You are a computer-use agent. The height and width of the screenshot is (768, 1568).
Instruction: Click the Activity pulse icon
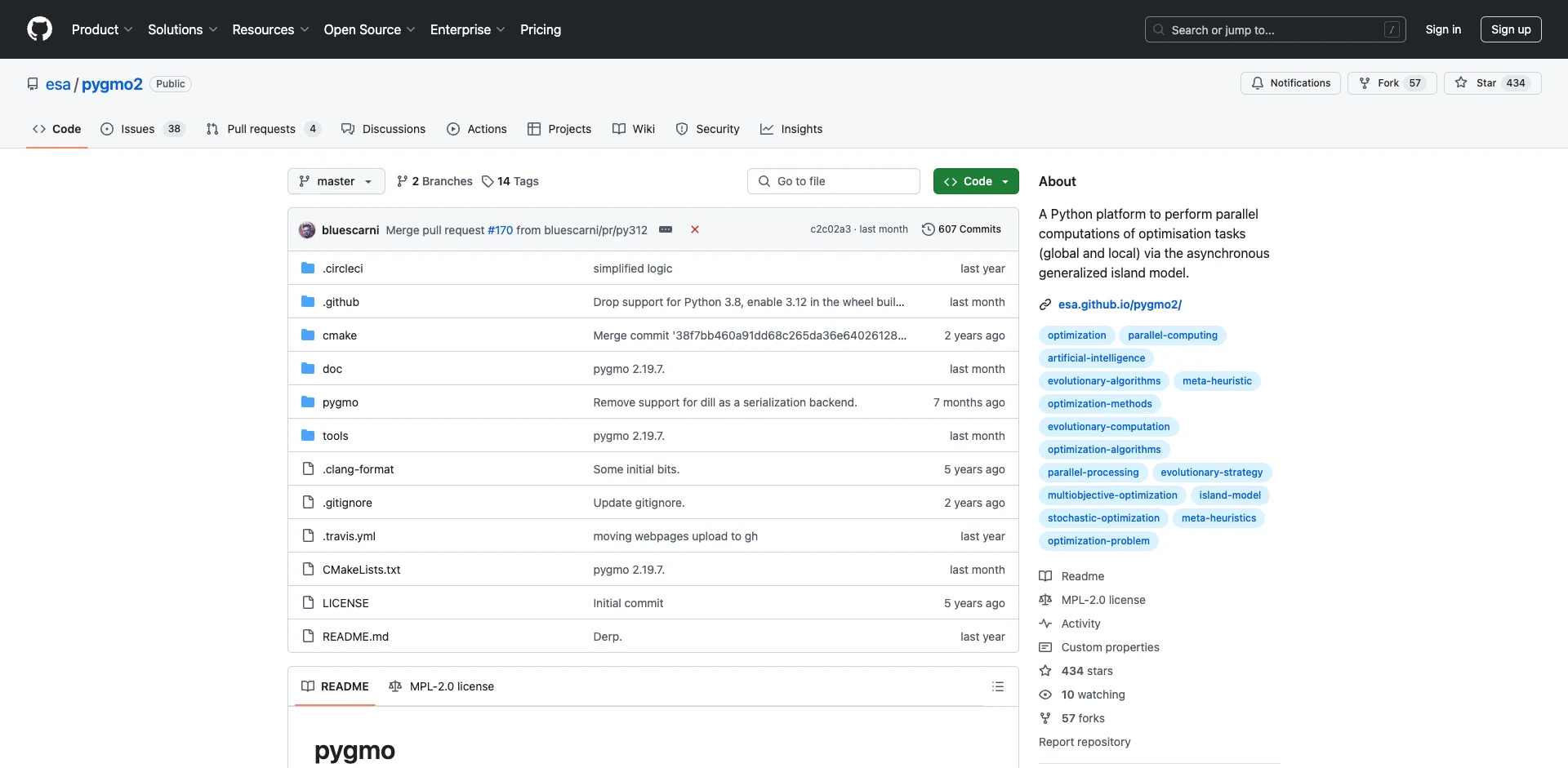coord(1045,624)
